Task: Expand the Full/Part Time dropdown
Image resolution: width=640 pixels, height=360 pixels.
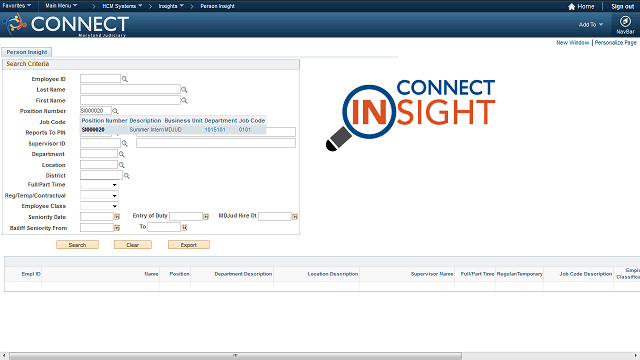Action: pos(99,185)
